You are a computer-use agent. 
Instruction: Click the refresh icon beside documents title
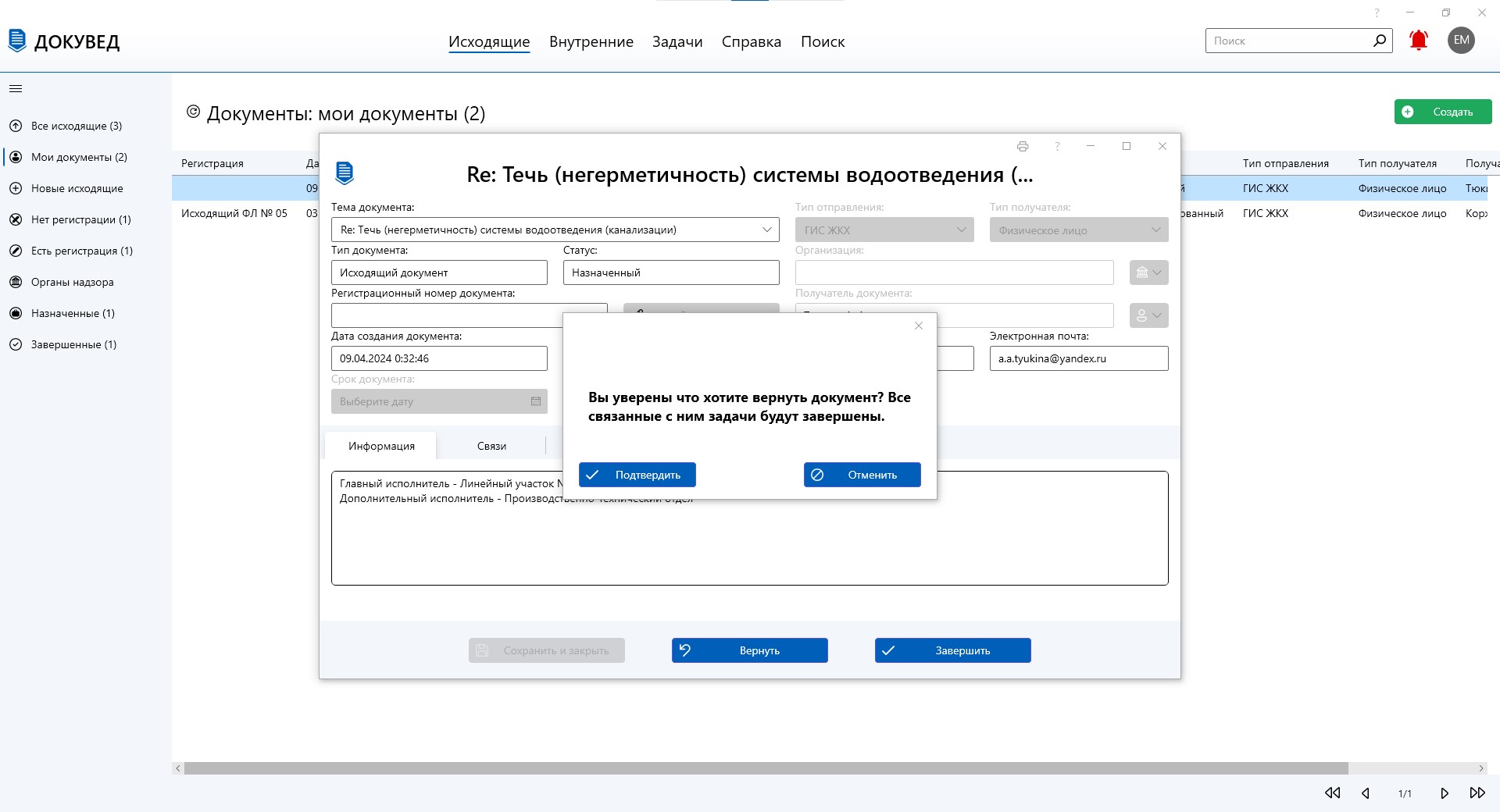pos(193,112)
